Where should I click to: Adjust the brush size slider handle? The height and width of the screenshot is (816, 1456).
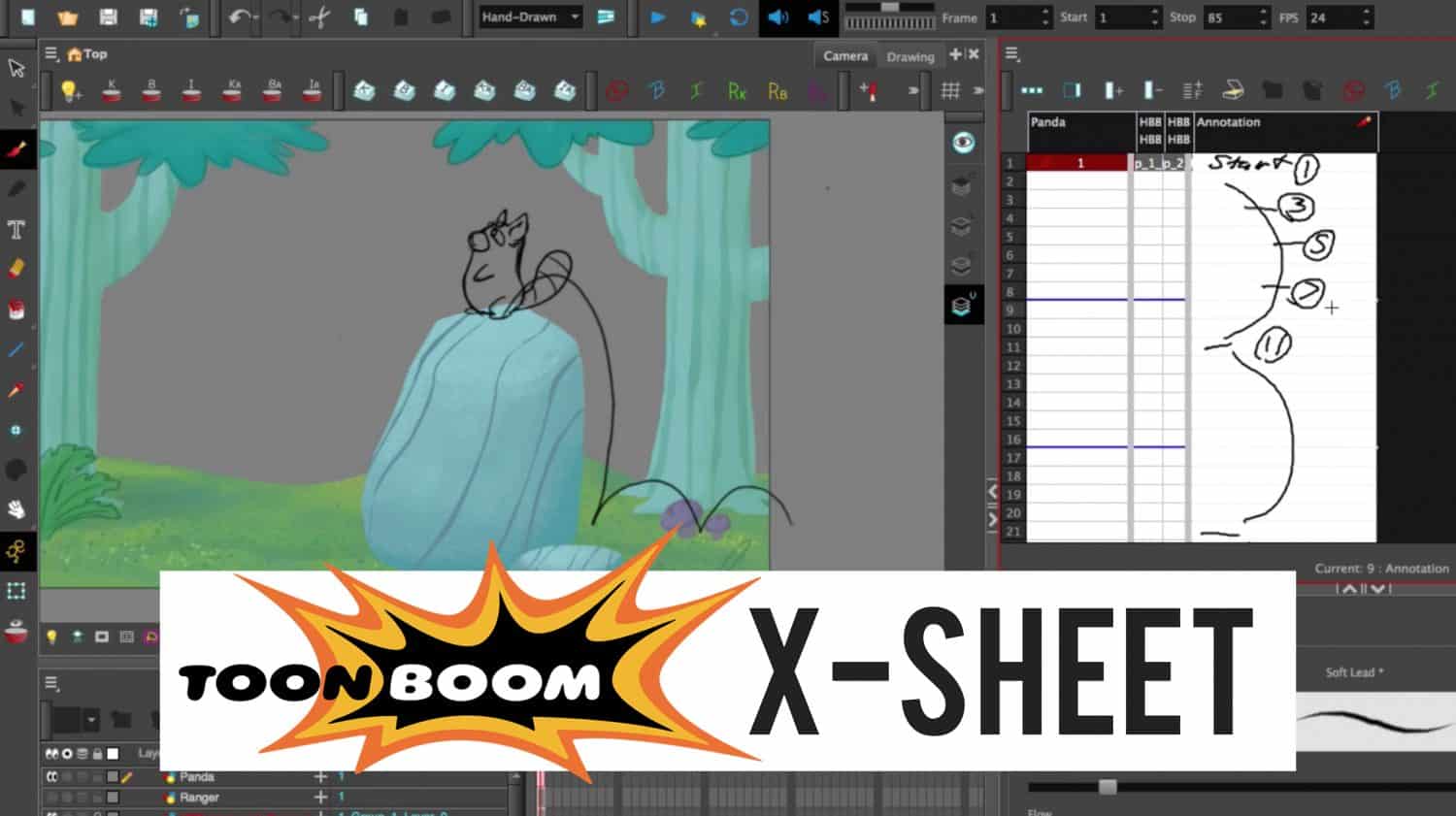pyautogui.click(x=1108, y=787)
